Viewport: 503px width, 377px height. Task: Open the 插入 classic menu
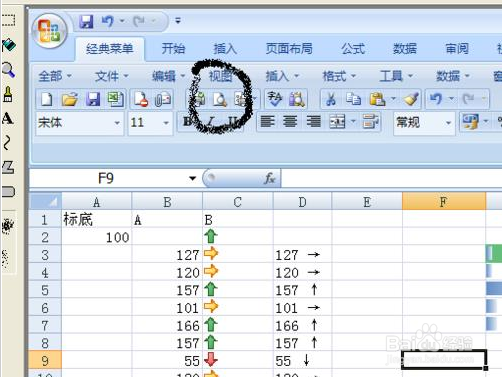(282, 76)
